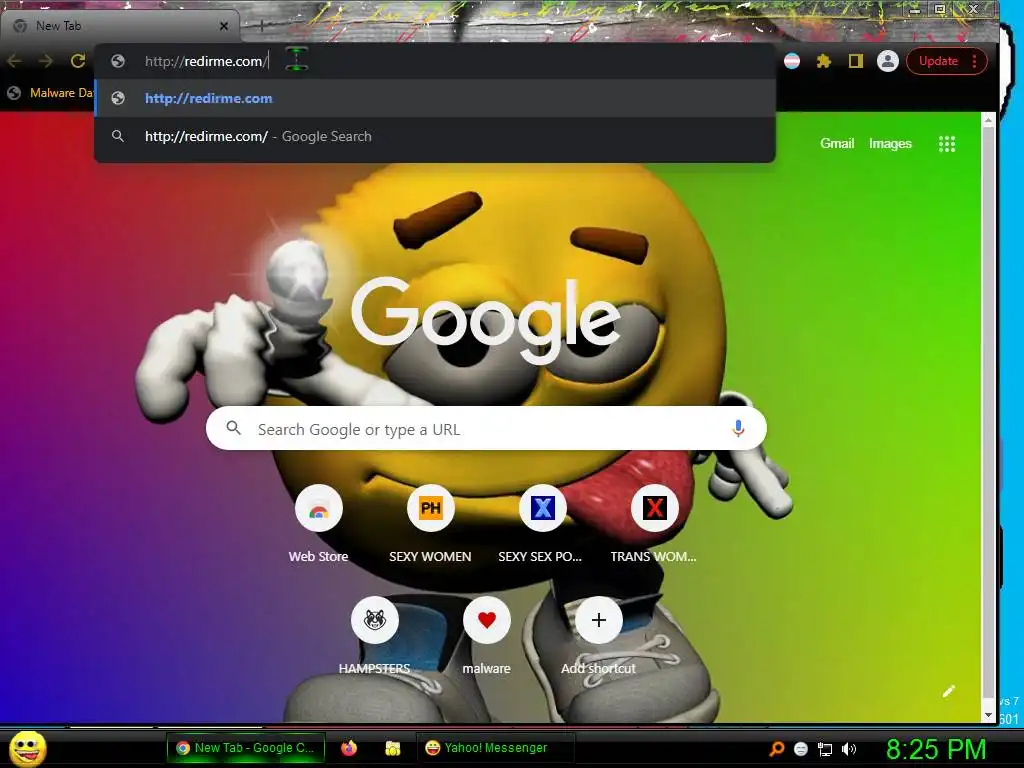Open the profile avatar menu
The image size is (1024, 768).
(888, 61)
